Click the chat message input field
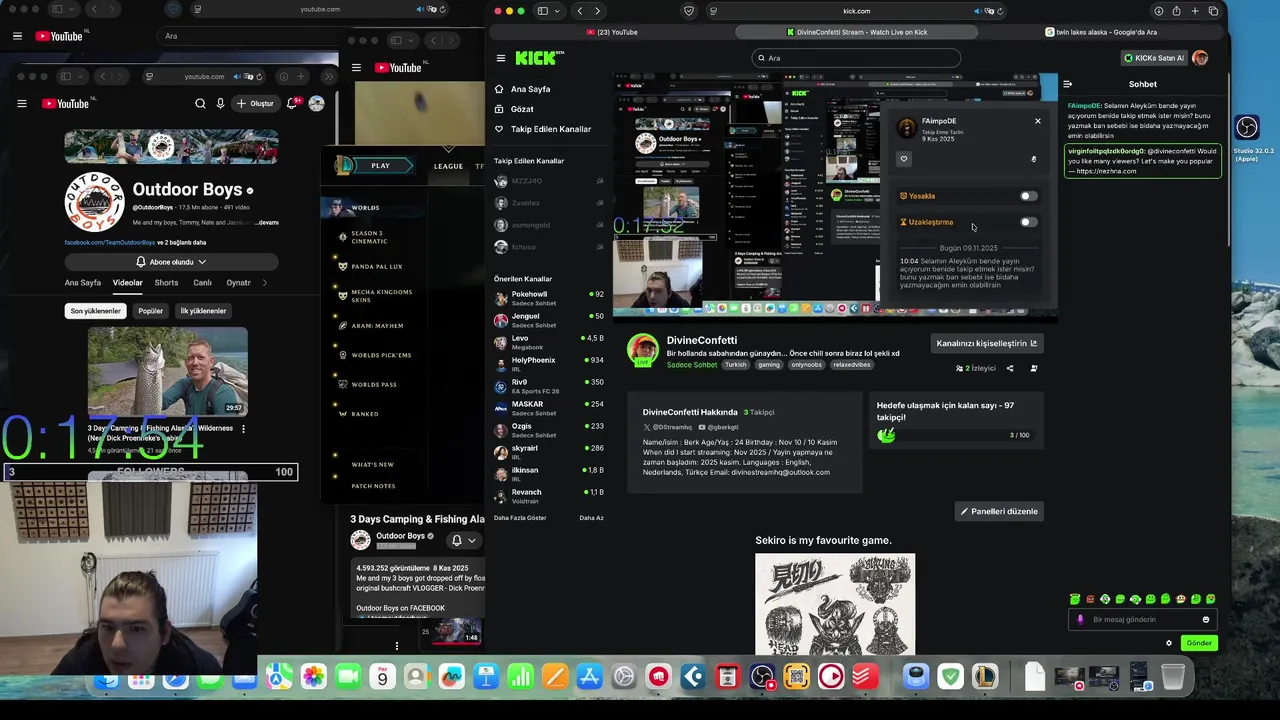1280x720 pixels. point(1142,619)
